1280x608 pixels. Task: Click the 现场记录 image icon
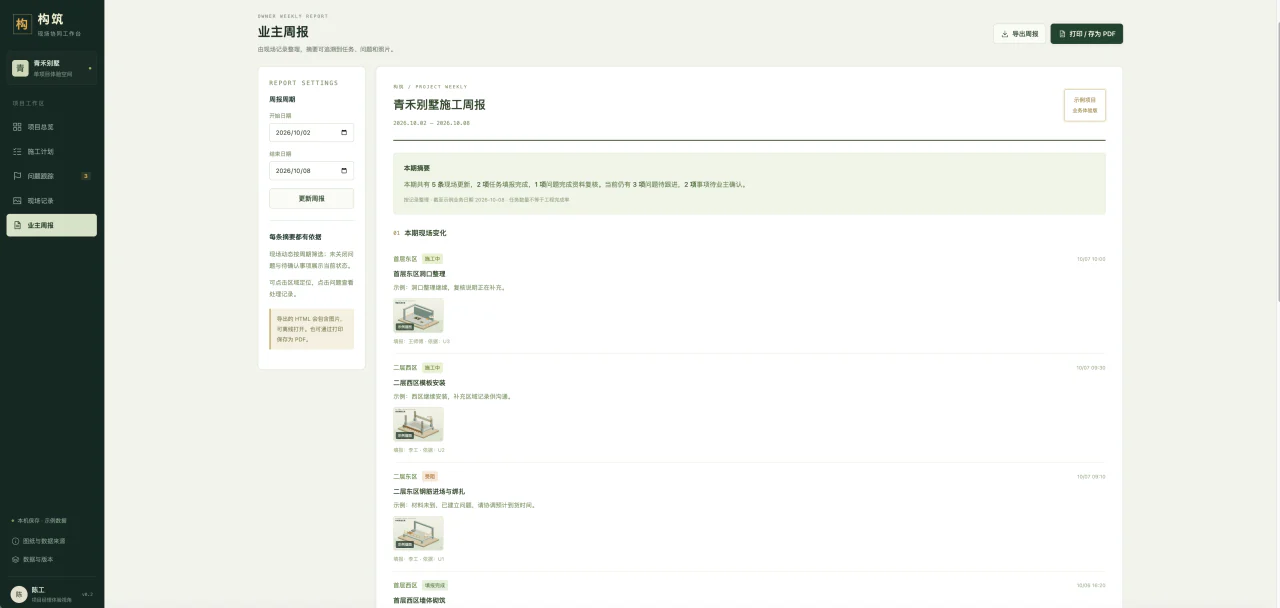click(x=17, y=200)
